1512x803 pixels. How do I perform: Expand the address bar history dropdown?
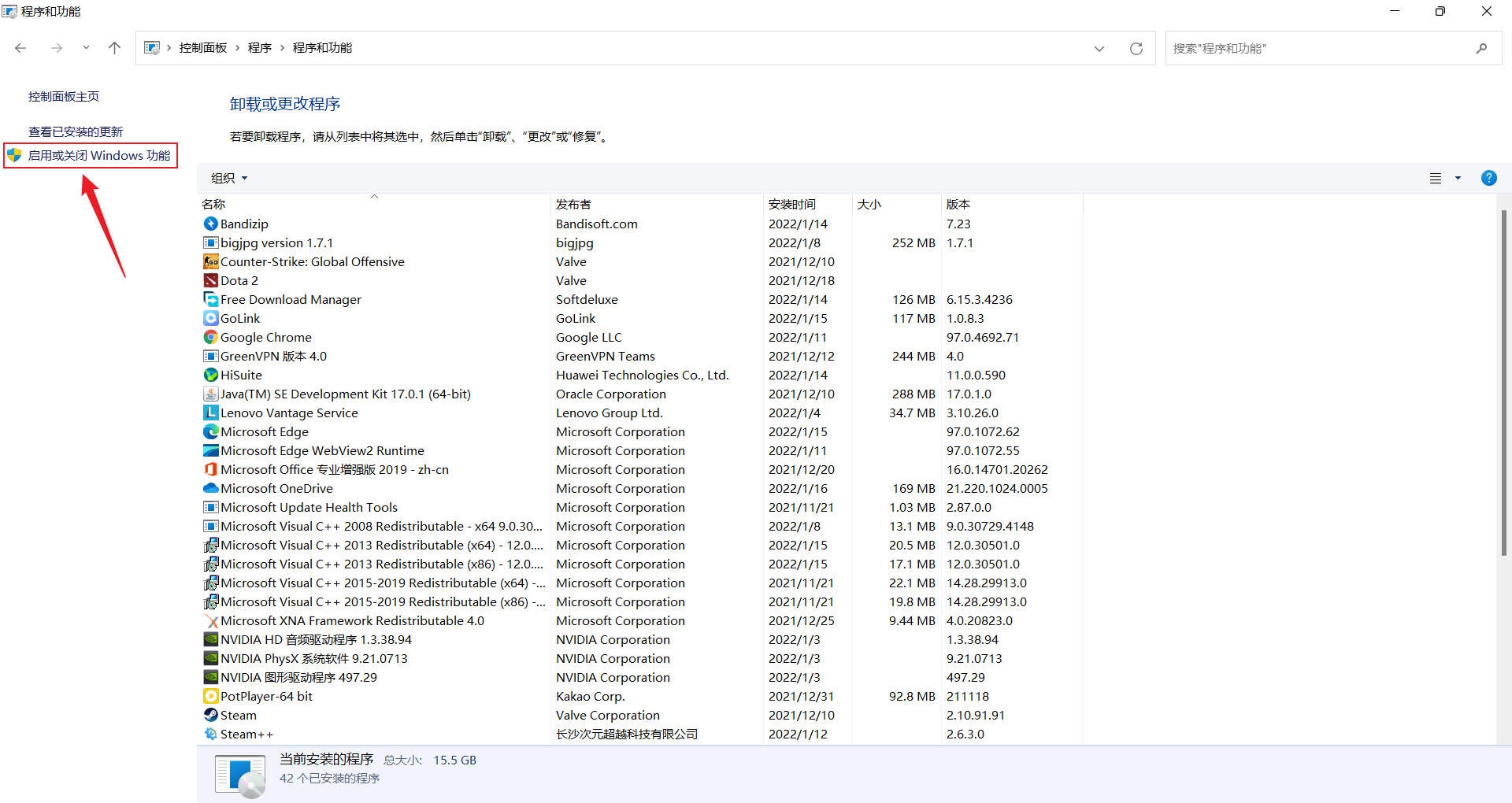(x=1099, y=48)
